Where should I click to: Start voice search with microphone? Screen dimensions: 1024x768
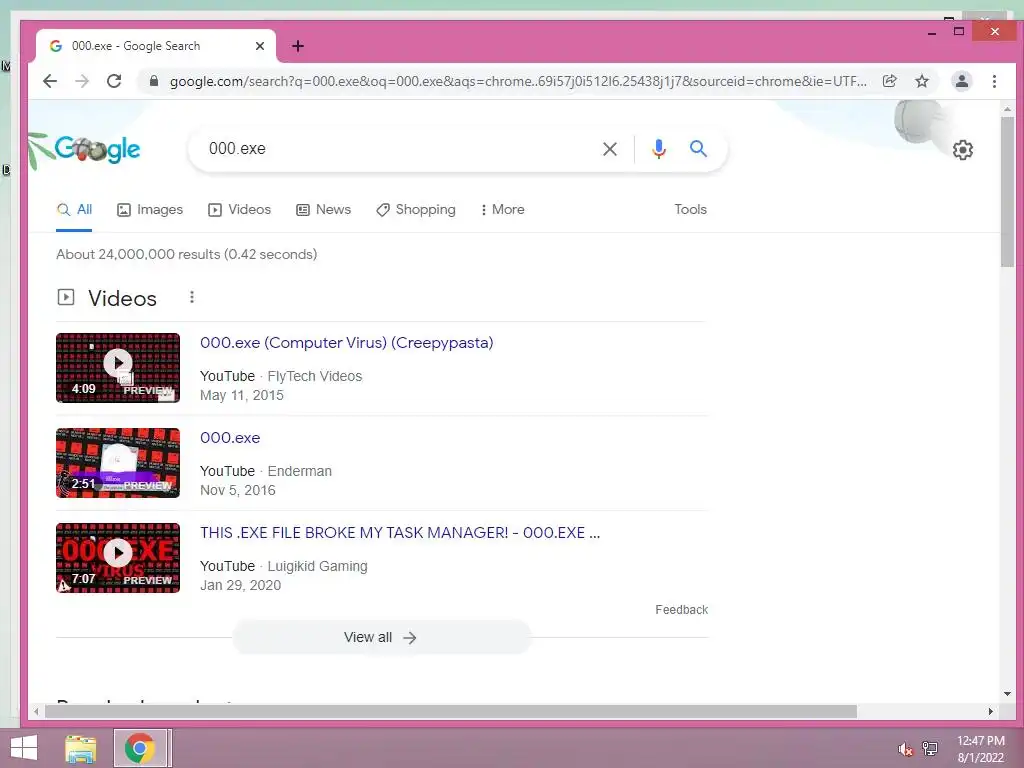(x=659, y=149)
